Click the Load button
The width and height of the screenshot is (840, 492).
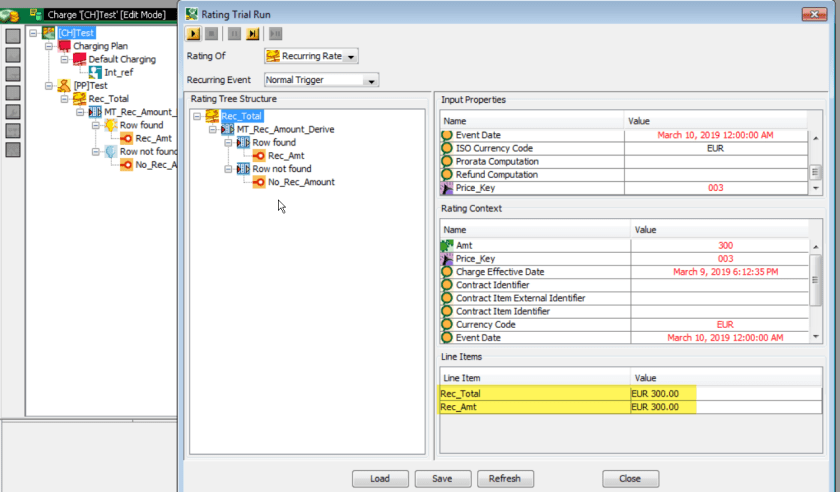(x=380, y=479)
